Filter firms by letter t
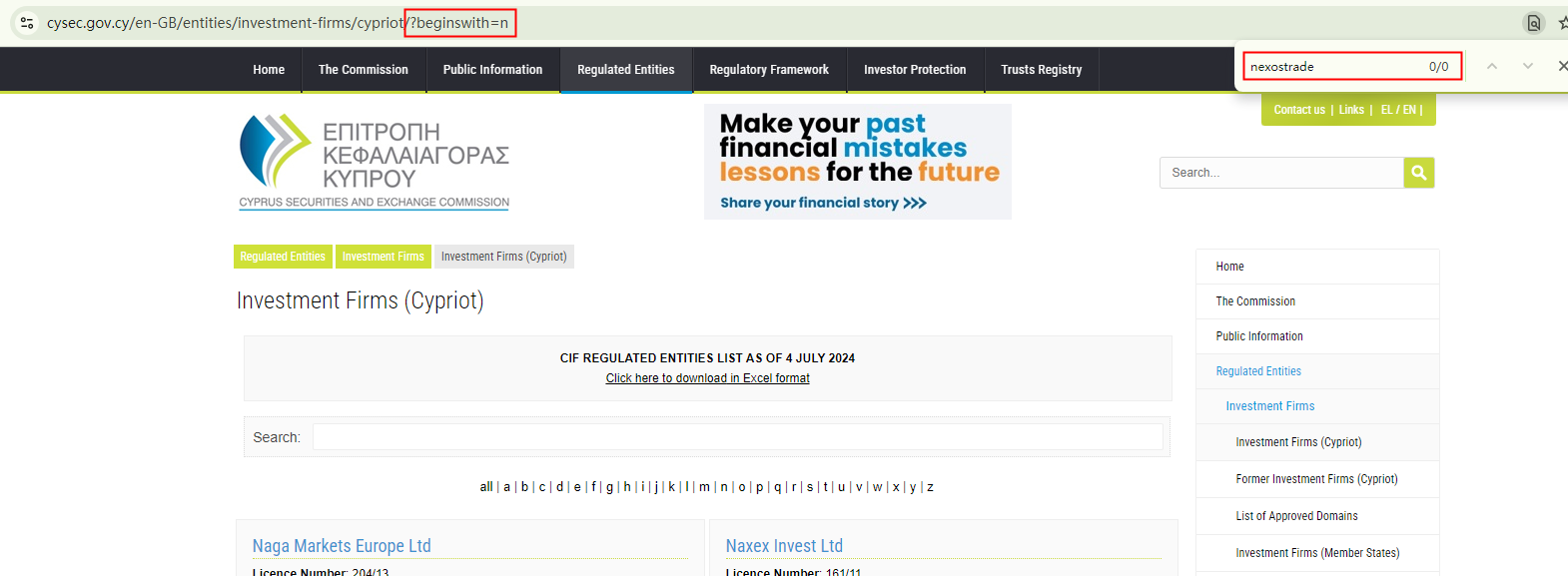 click(x=825, y=487)
